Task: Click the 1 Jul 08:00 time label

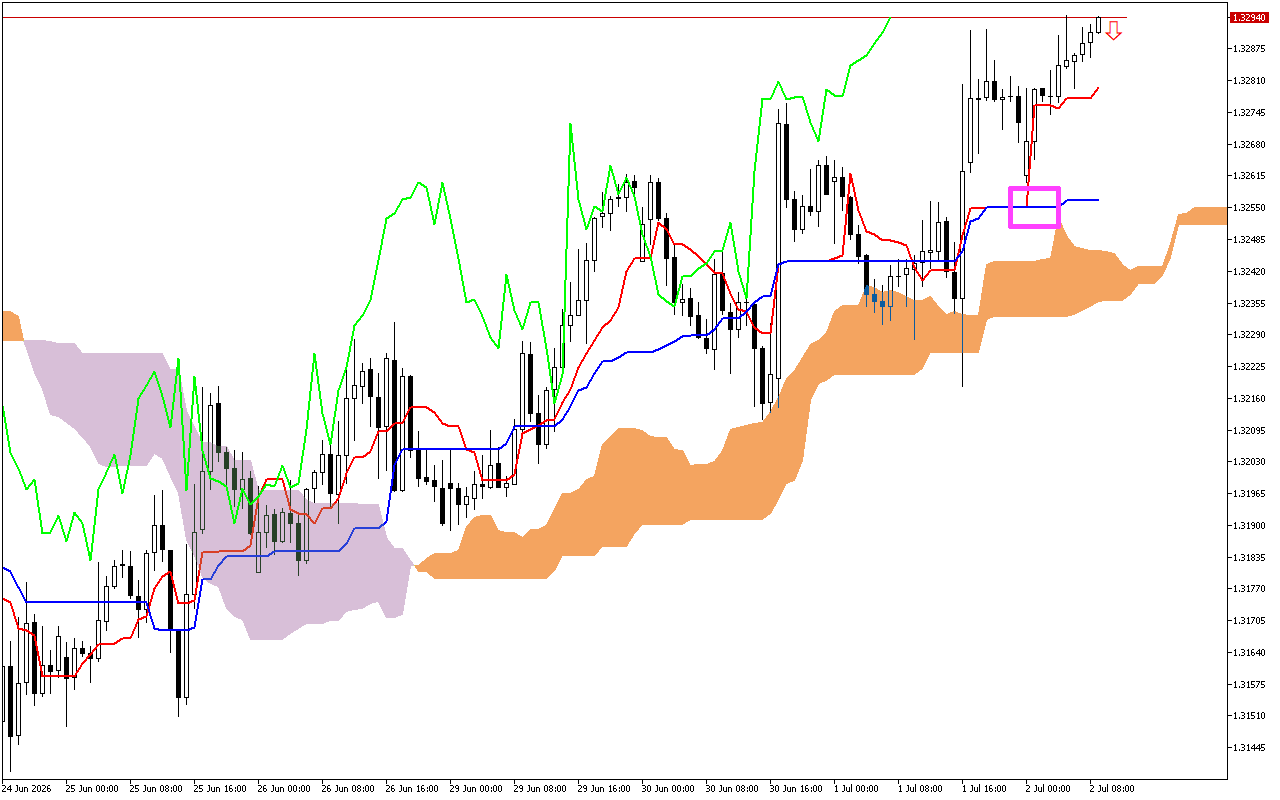Action: coord(922,788)
